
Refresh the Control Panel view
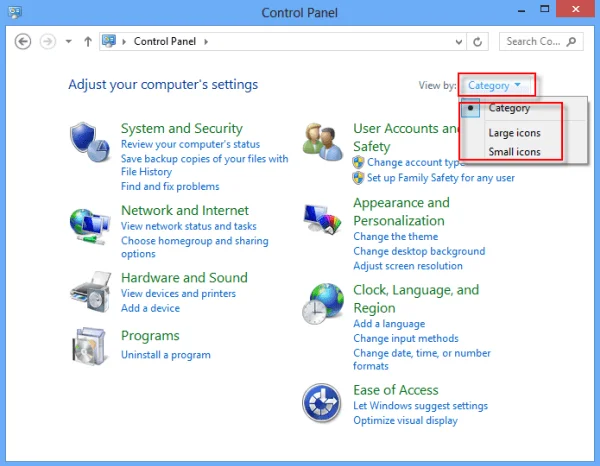pos(478,41)
